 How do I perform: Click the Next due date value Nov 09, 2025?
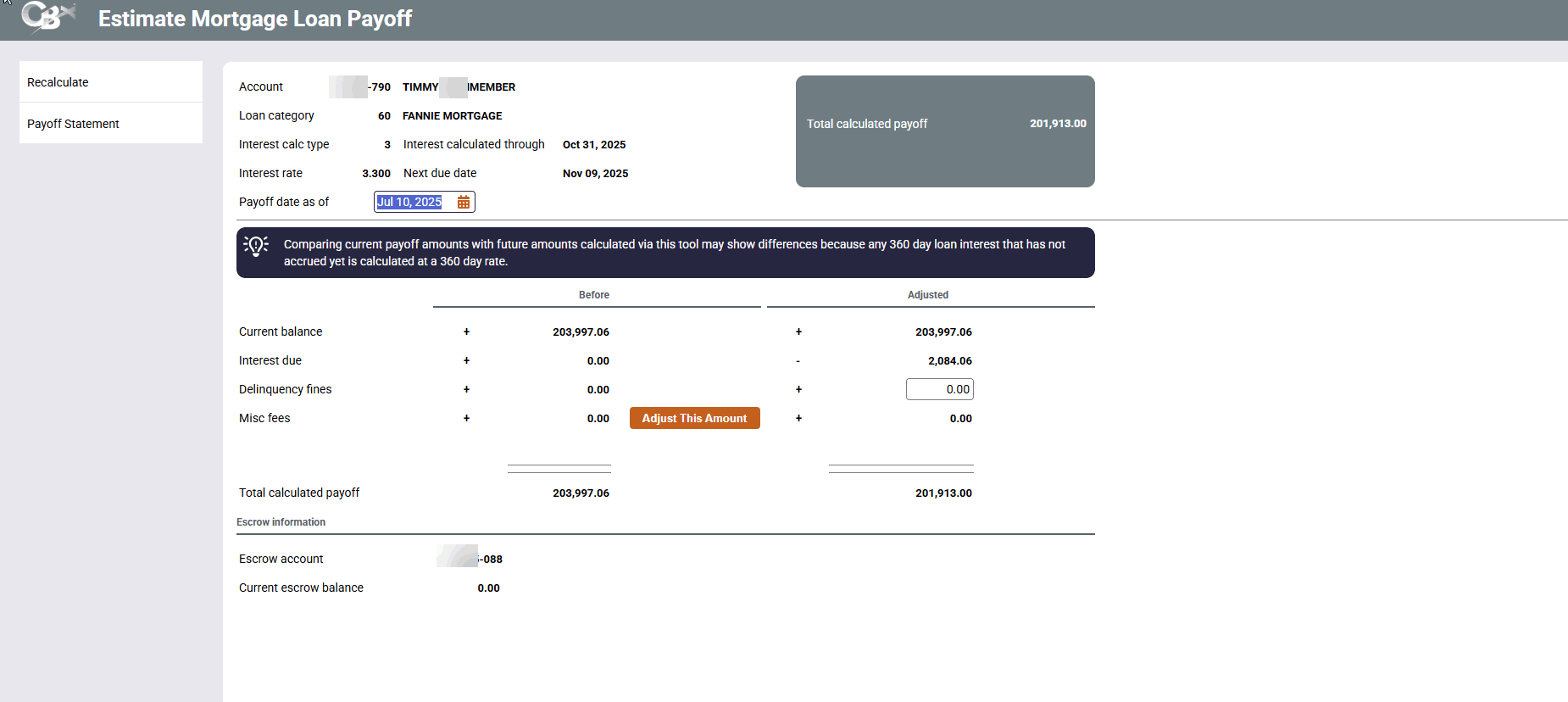click(x=595, y=174)
